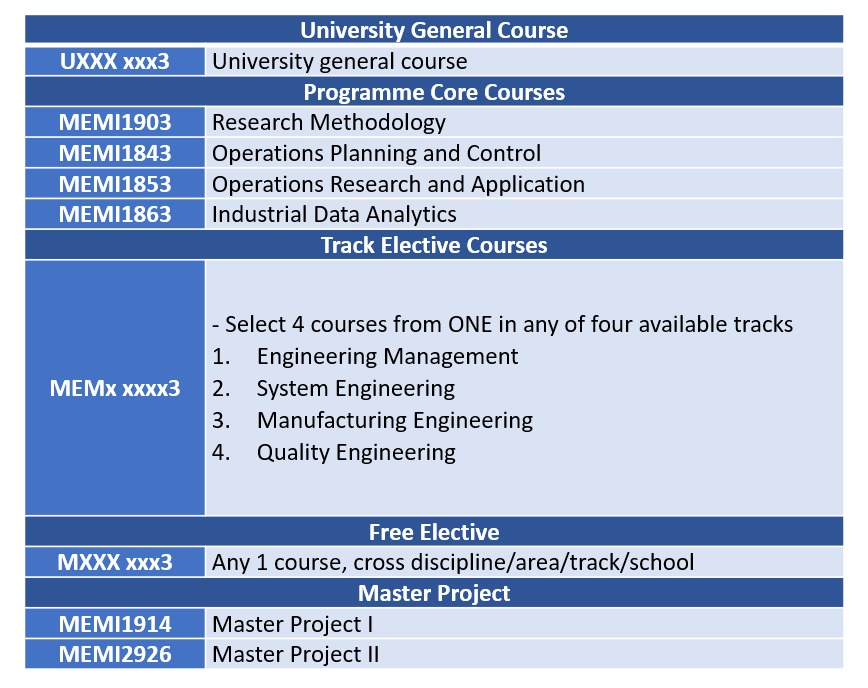Click the Free Elective header
The height and width of the screenshot is (688, 868).
[434, 532]
